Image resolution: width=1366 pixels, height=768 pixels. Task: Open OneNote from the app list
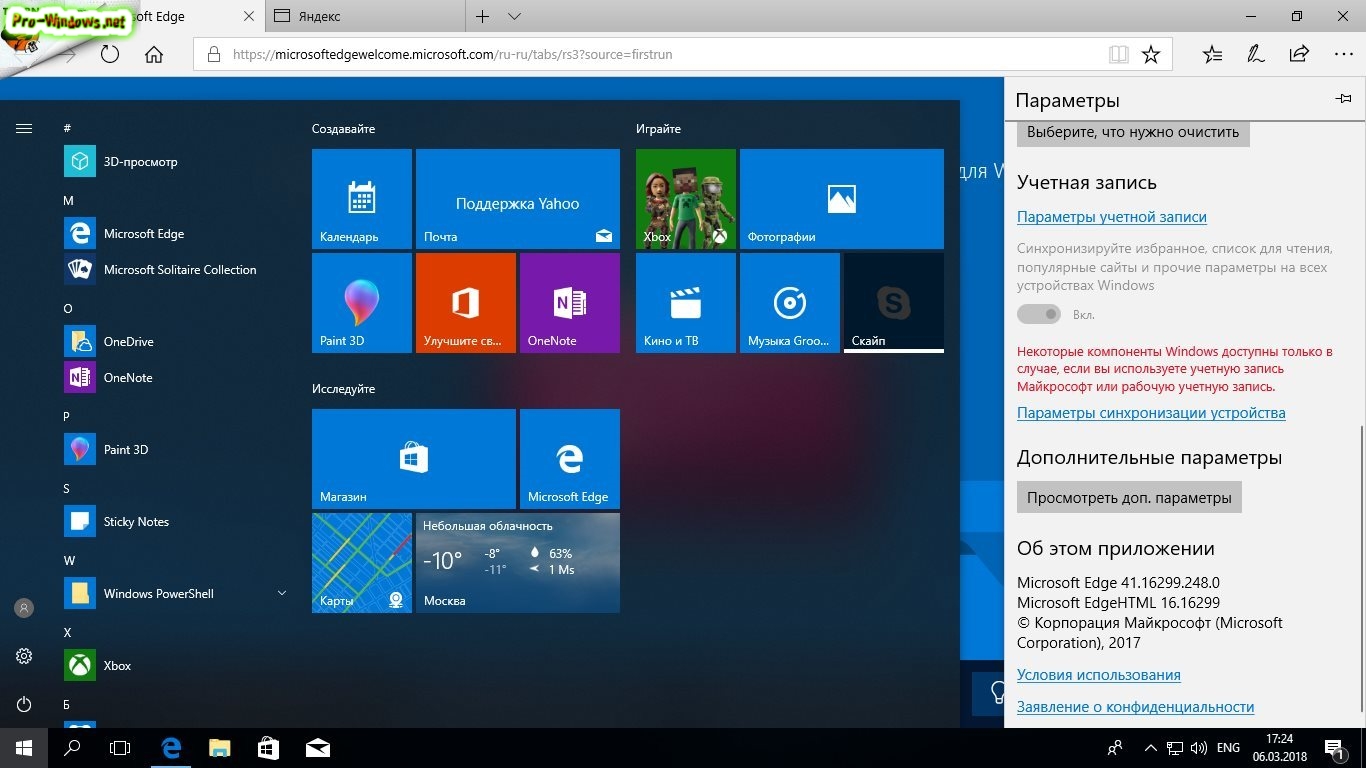click(x=176, y=377)
